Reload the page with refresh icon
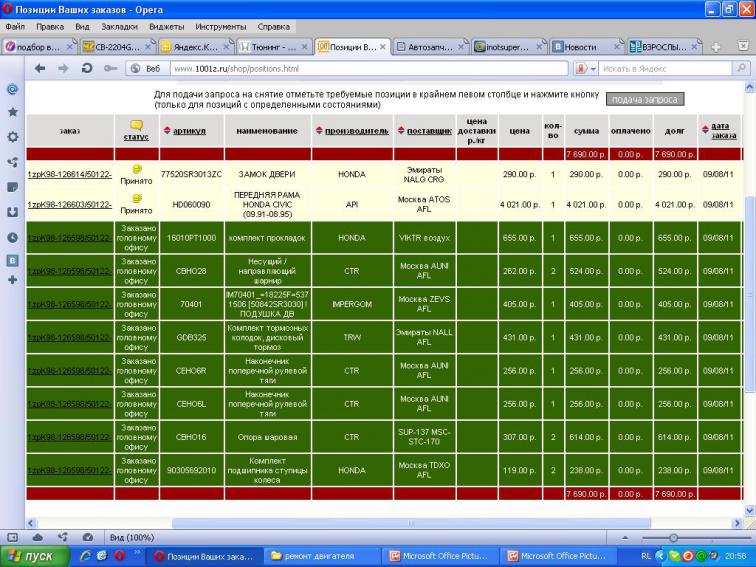756x567 pixels. coord(87,68)
